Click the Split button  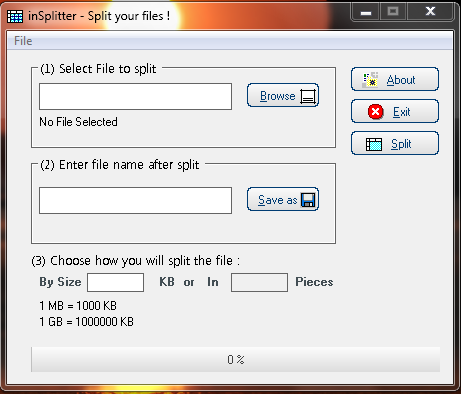pos(395,143)
